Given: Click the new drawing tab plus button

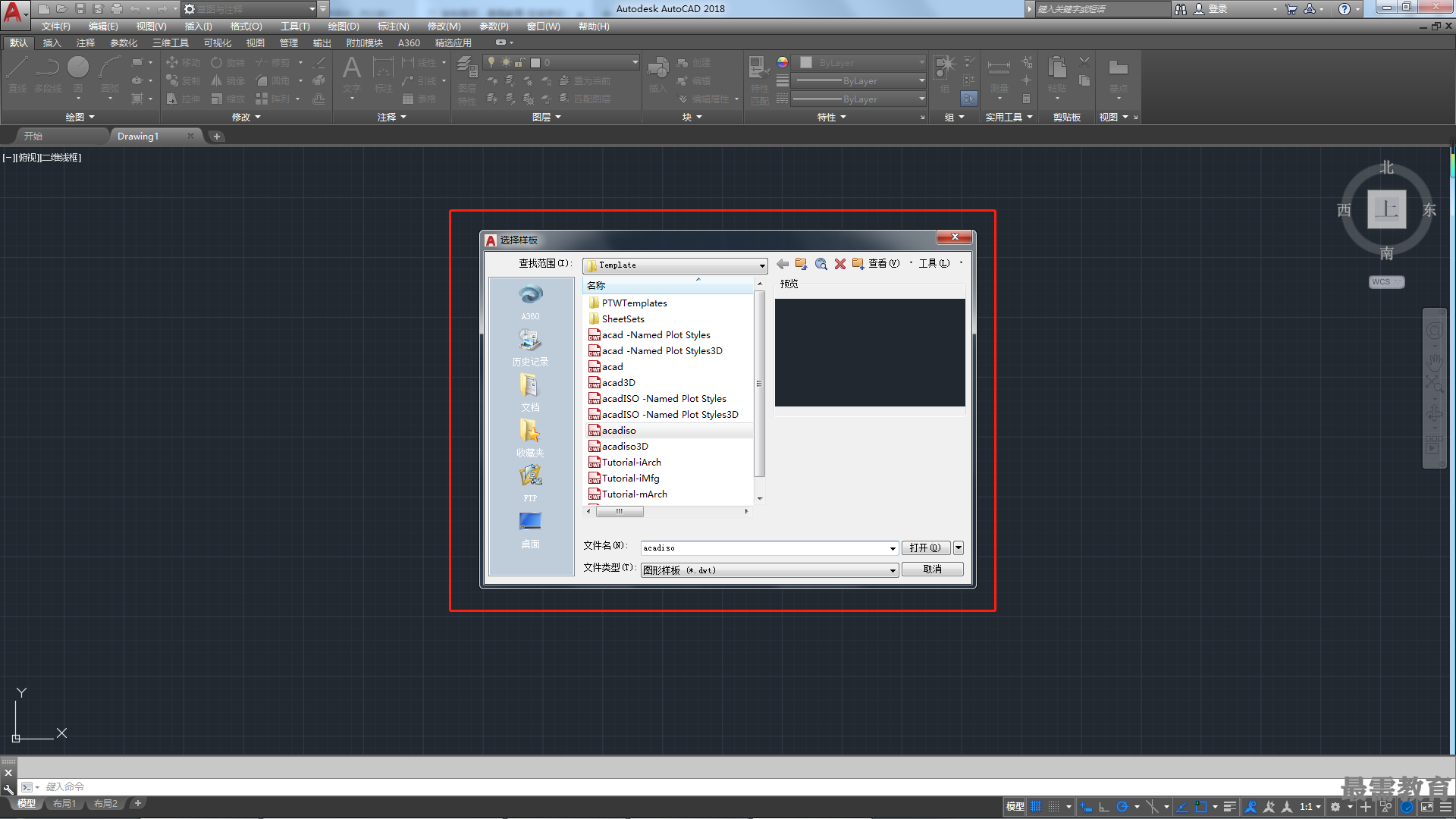Looking at the screenshot, I should 216,136.
